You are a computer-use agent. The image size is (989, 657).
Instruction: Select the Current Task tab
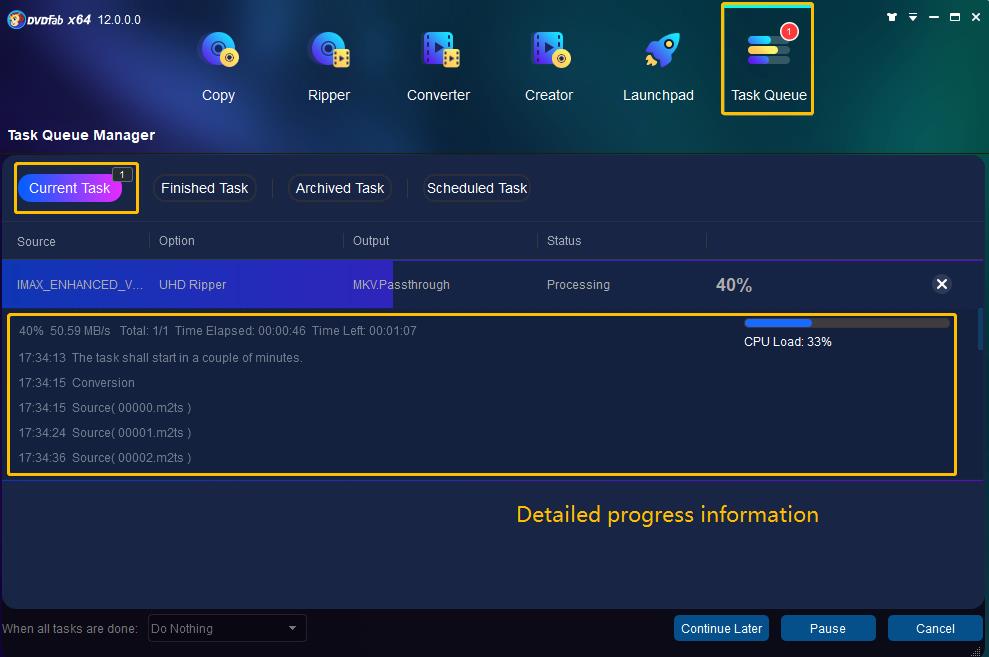click(x=70, y=188)
